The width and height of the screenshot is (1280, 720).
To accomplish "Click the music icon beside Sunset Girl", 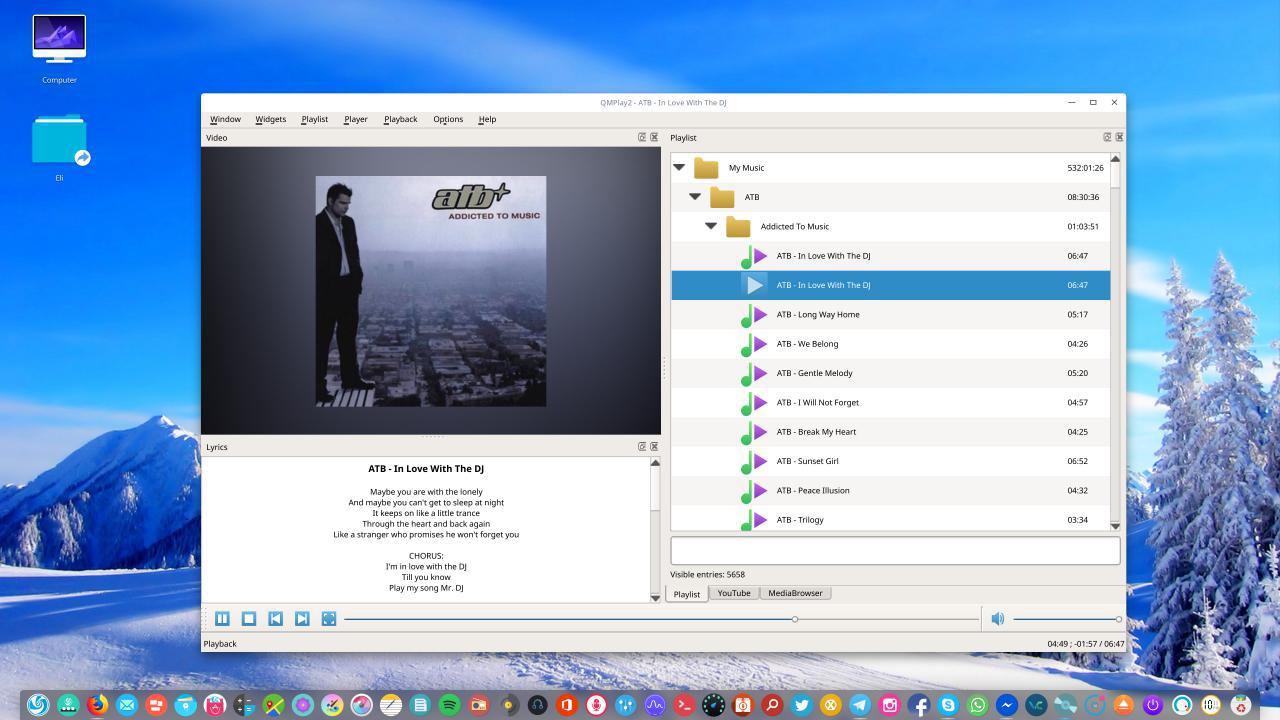I will pyautogui.click(x=754, y=462).
